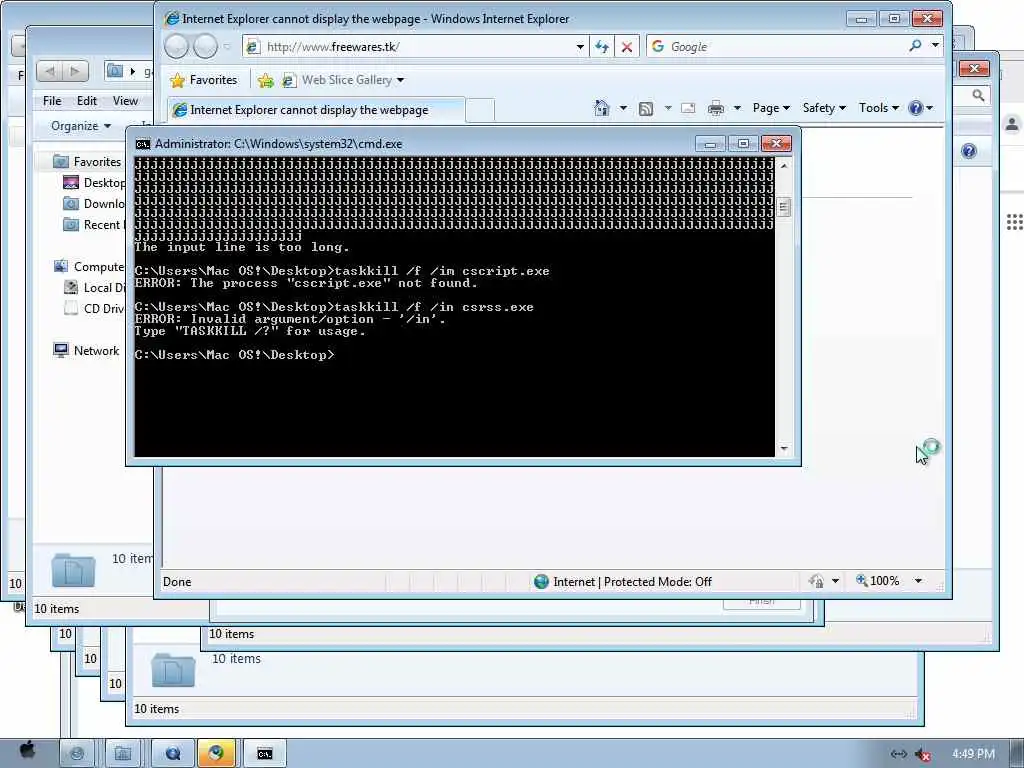The width and height of the screenshot is (1024, 768).
Task: Click the Internet Explorer Back button
Action: coord(176,46)
